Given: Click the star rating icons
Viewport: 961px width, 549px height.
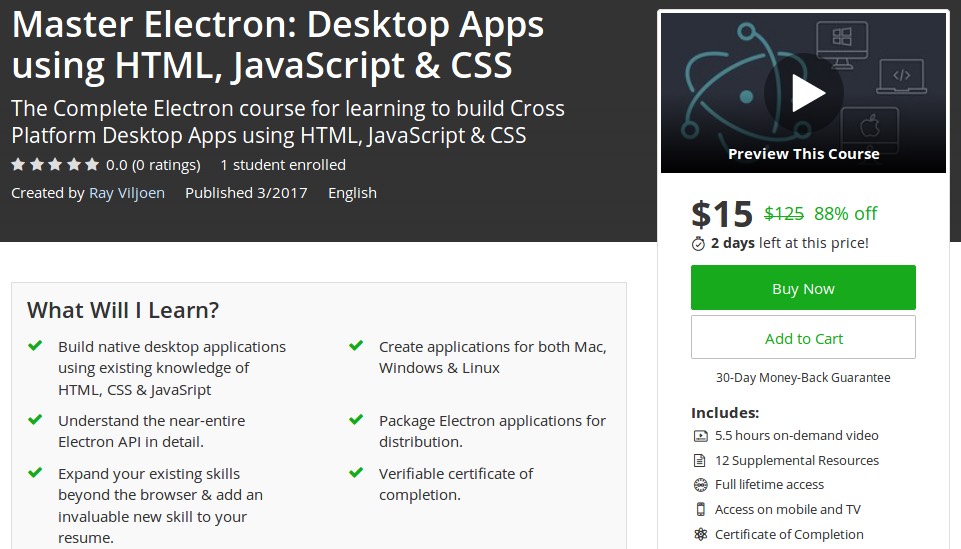Looking at the screenshot, I should (55, 165).
